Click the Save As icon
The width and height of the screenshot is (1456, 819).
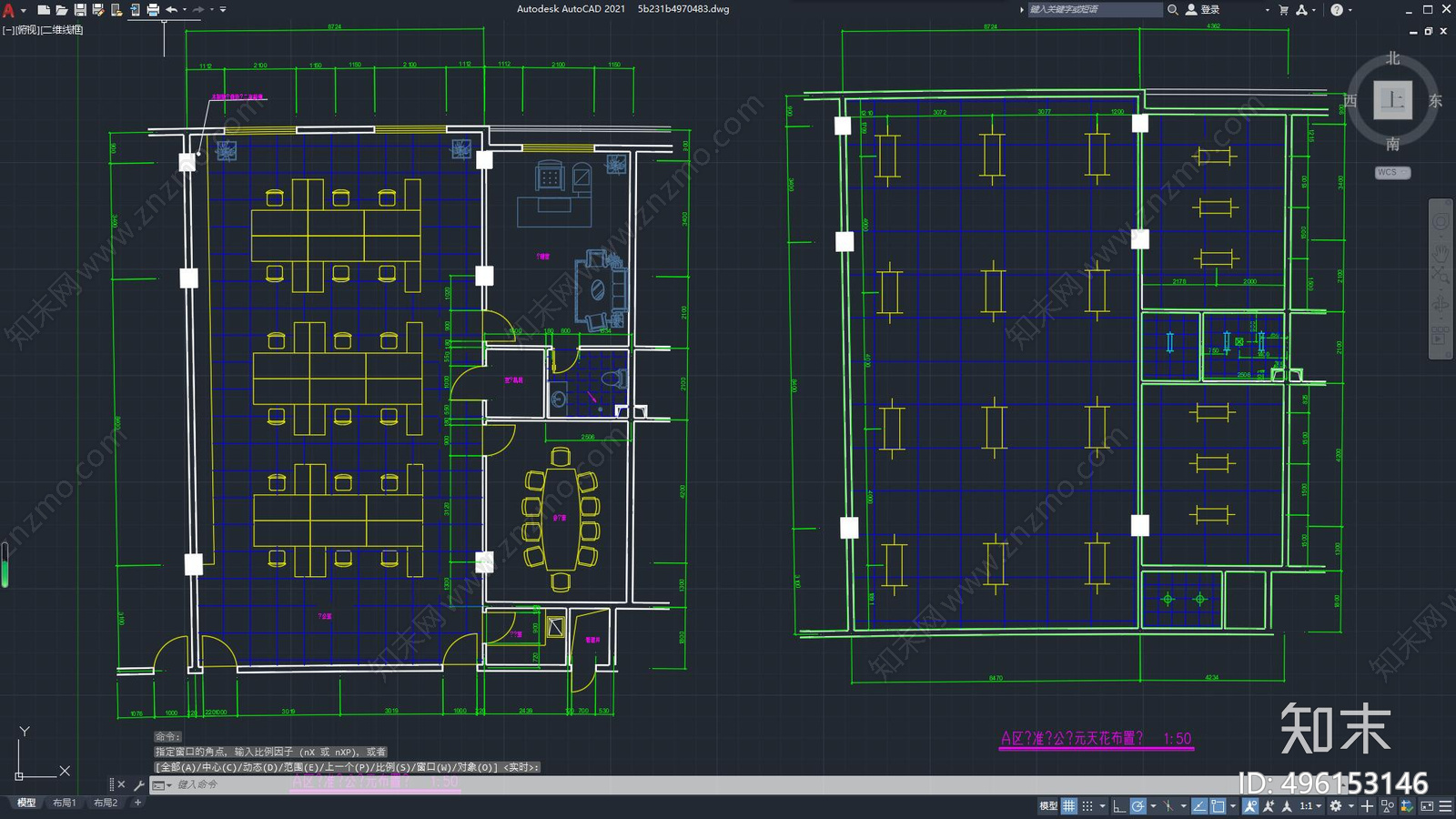98,10
